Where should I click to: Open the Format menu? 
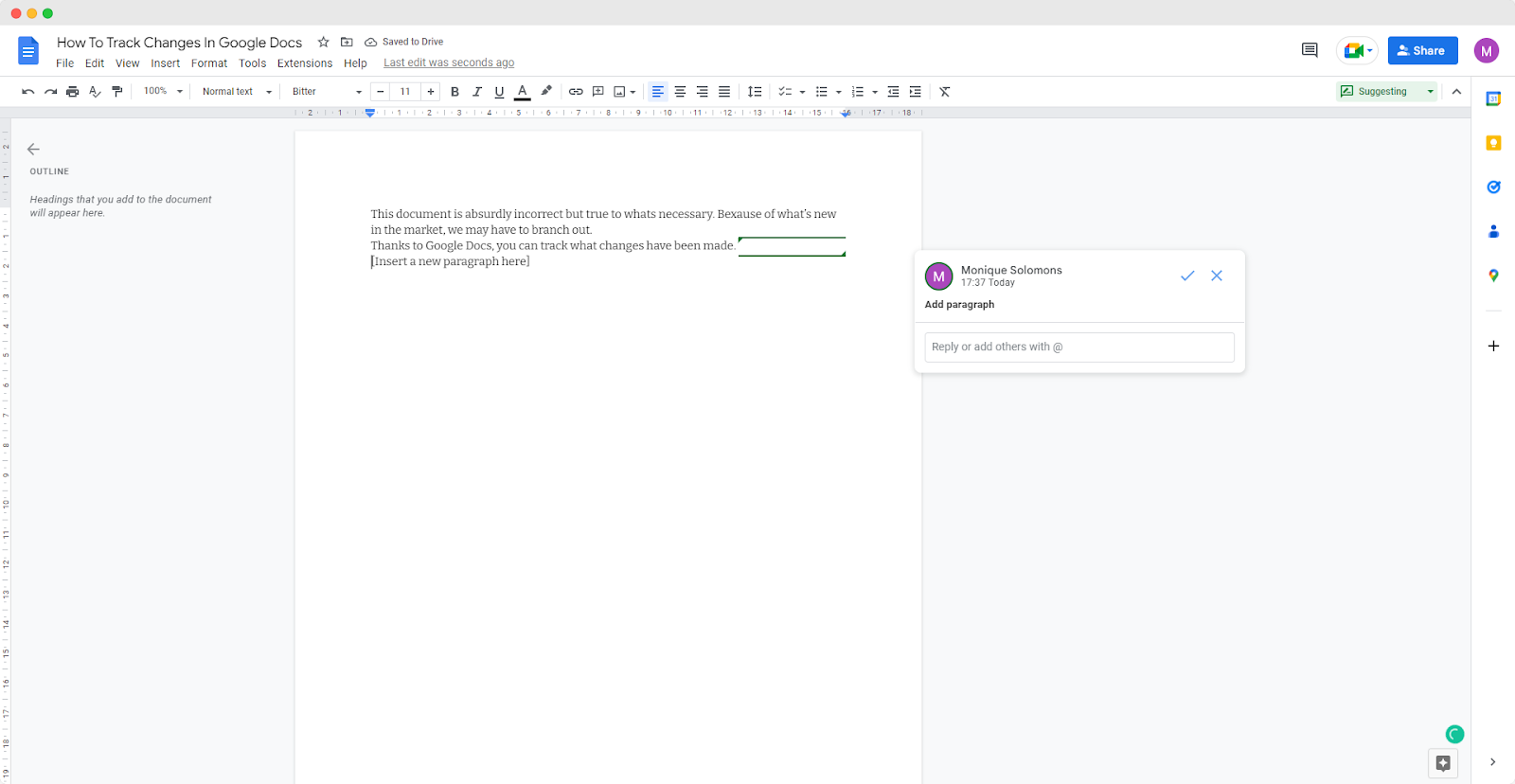[209, 63]
